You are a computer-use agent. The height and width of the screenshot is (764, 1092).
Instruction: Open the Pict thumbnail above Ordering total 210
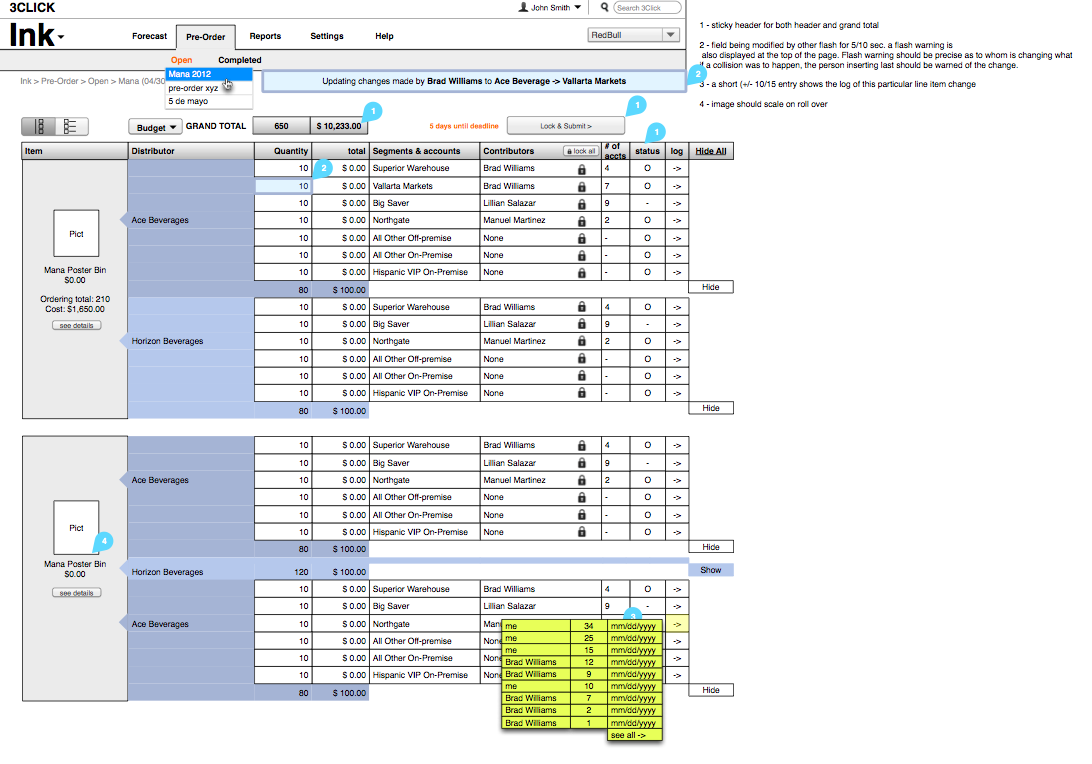point(76,233)
